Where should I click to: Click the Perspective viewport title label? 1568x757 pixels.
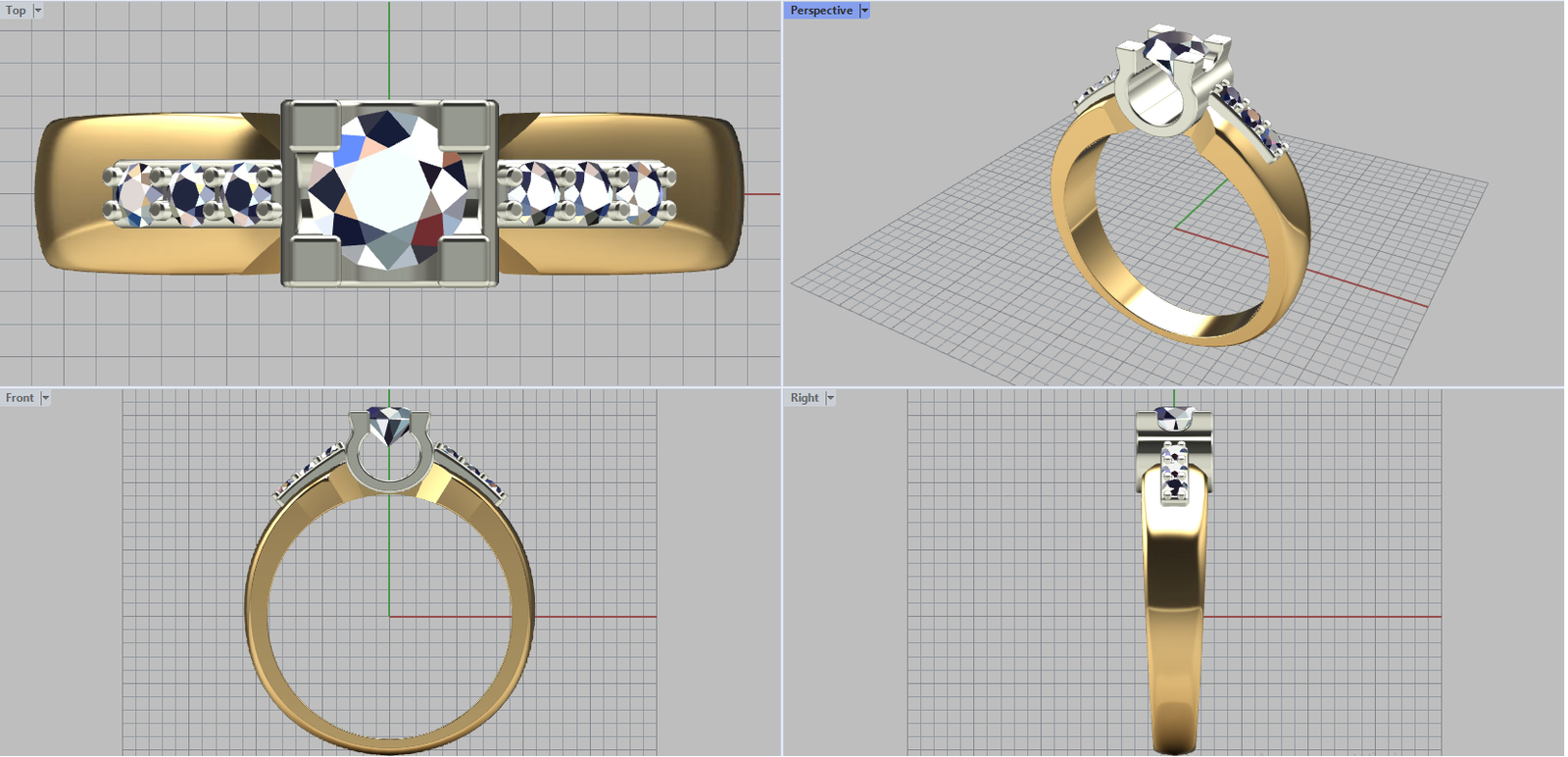tap(821, 11)
